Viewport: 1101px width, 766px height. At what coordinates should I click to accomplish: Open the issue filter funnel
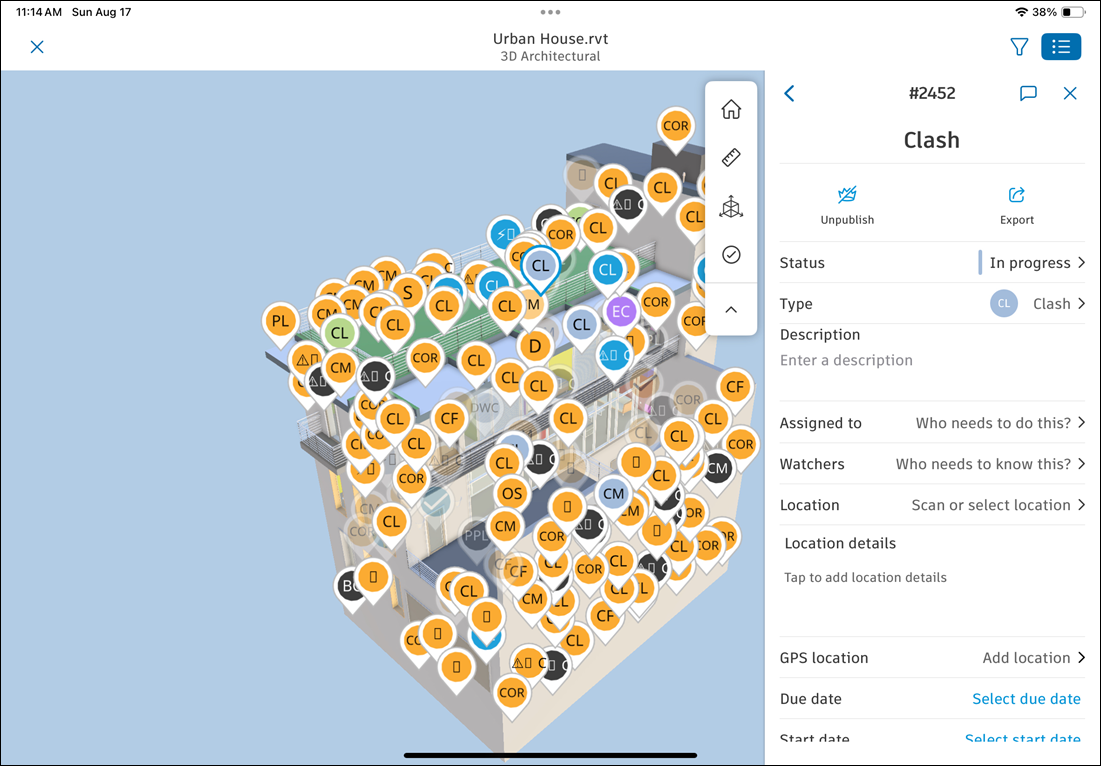[1019, 47]
